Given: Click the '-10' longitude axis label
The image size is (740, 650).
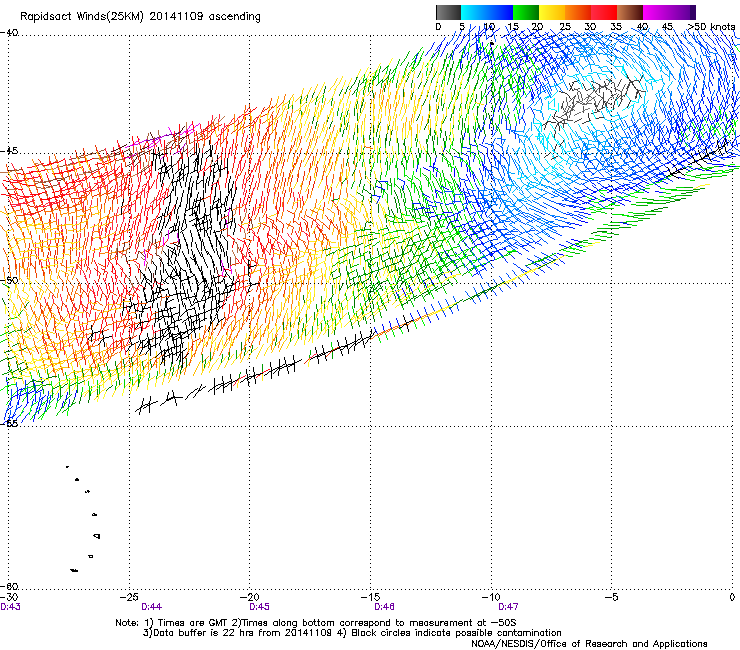Looking at the screenshot, I should click(x=491, y=597).
